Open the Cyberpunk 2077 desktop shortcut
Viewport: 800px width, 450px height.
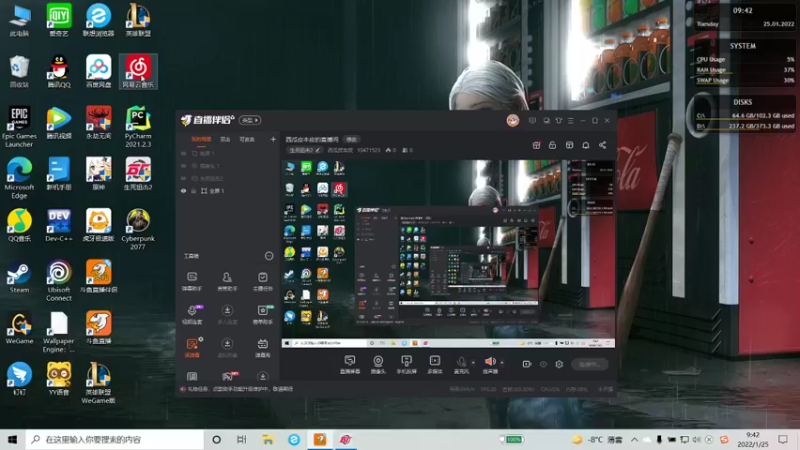click(x=138, y=229)
